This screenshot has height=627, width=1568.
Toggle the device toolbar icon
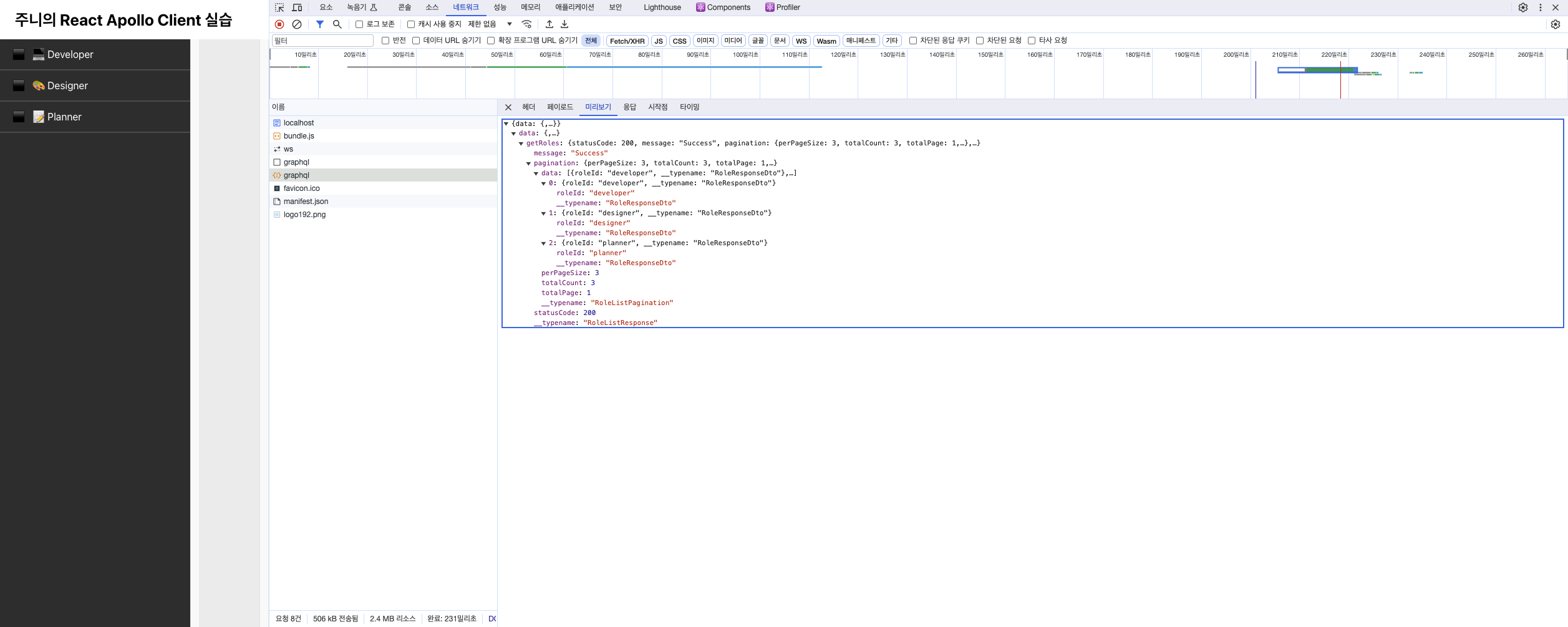click(298, 7)
